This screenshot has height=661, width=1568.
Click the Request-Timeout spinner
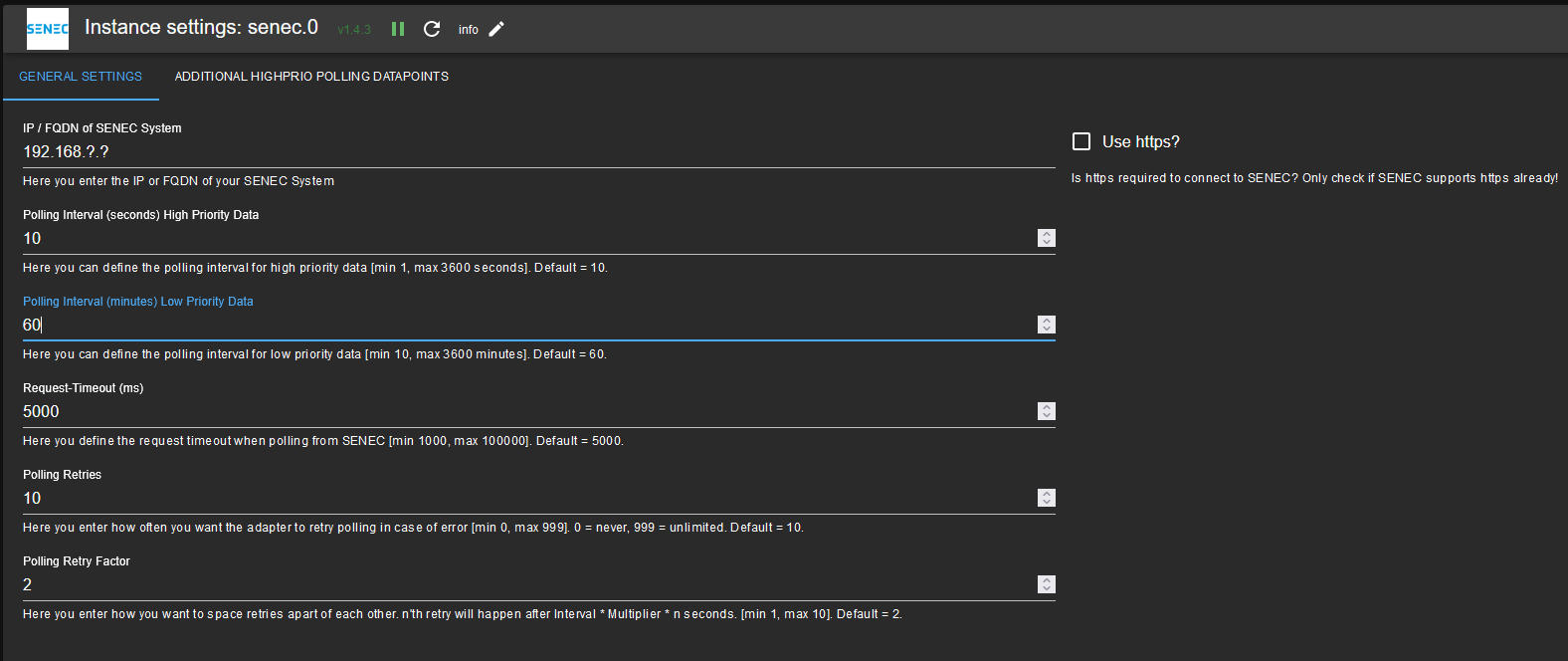(1046, 411)
